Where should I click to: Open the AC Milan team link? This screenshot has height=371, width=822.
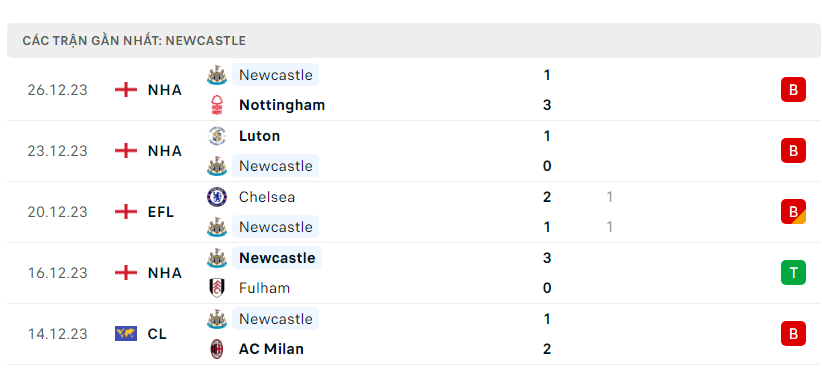[x=271, y=349]
